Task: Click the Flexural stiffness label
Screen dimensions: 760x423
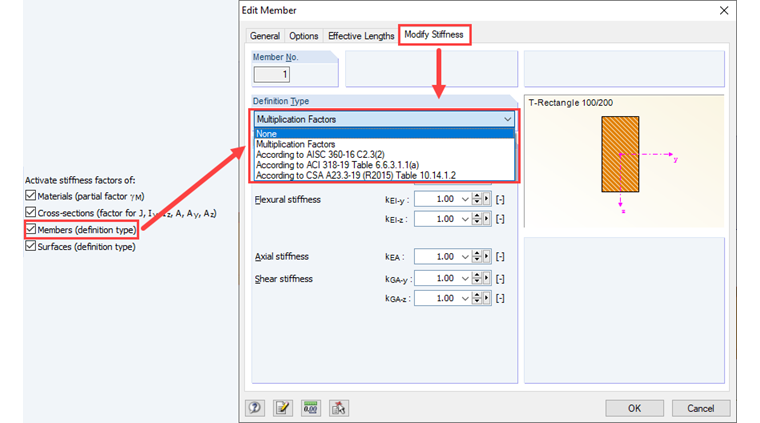Action: [287, 200]
